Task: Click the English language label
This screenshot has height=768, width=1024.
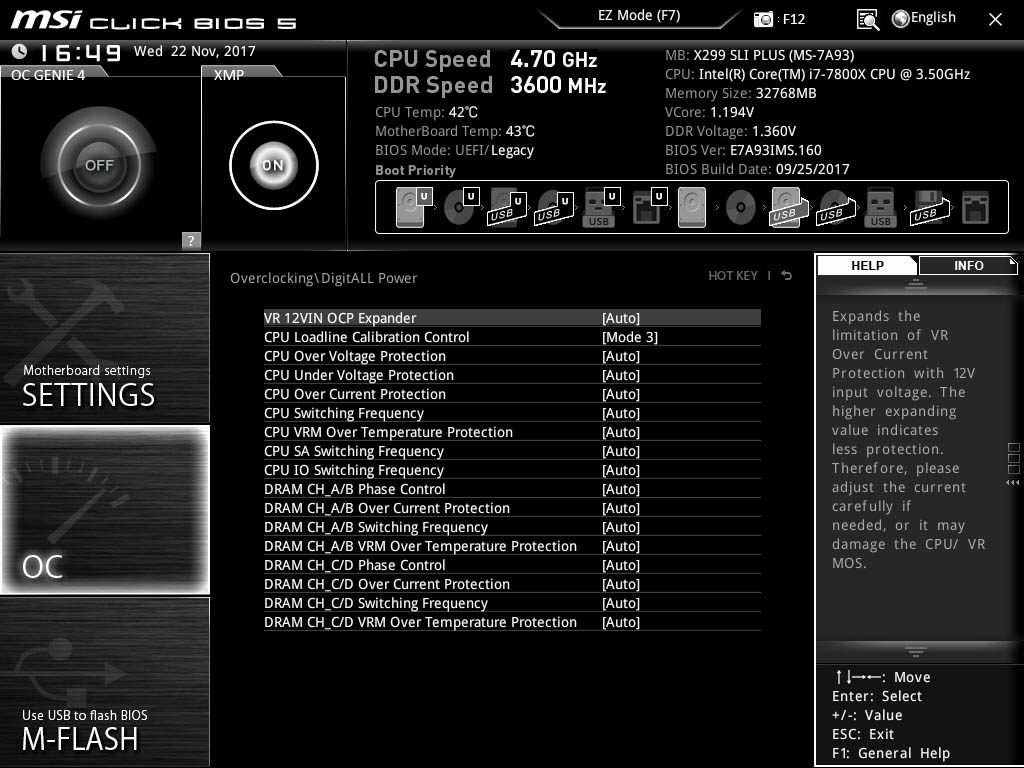Action: click(x=933, y=18)
